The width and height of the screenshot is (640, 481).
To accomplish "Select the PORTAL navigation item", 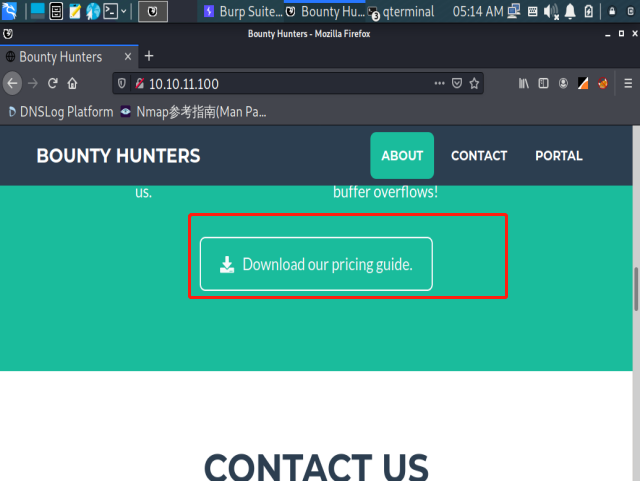I will click(559, 156).
